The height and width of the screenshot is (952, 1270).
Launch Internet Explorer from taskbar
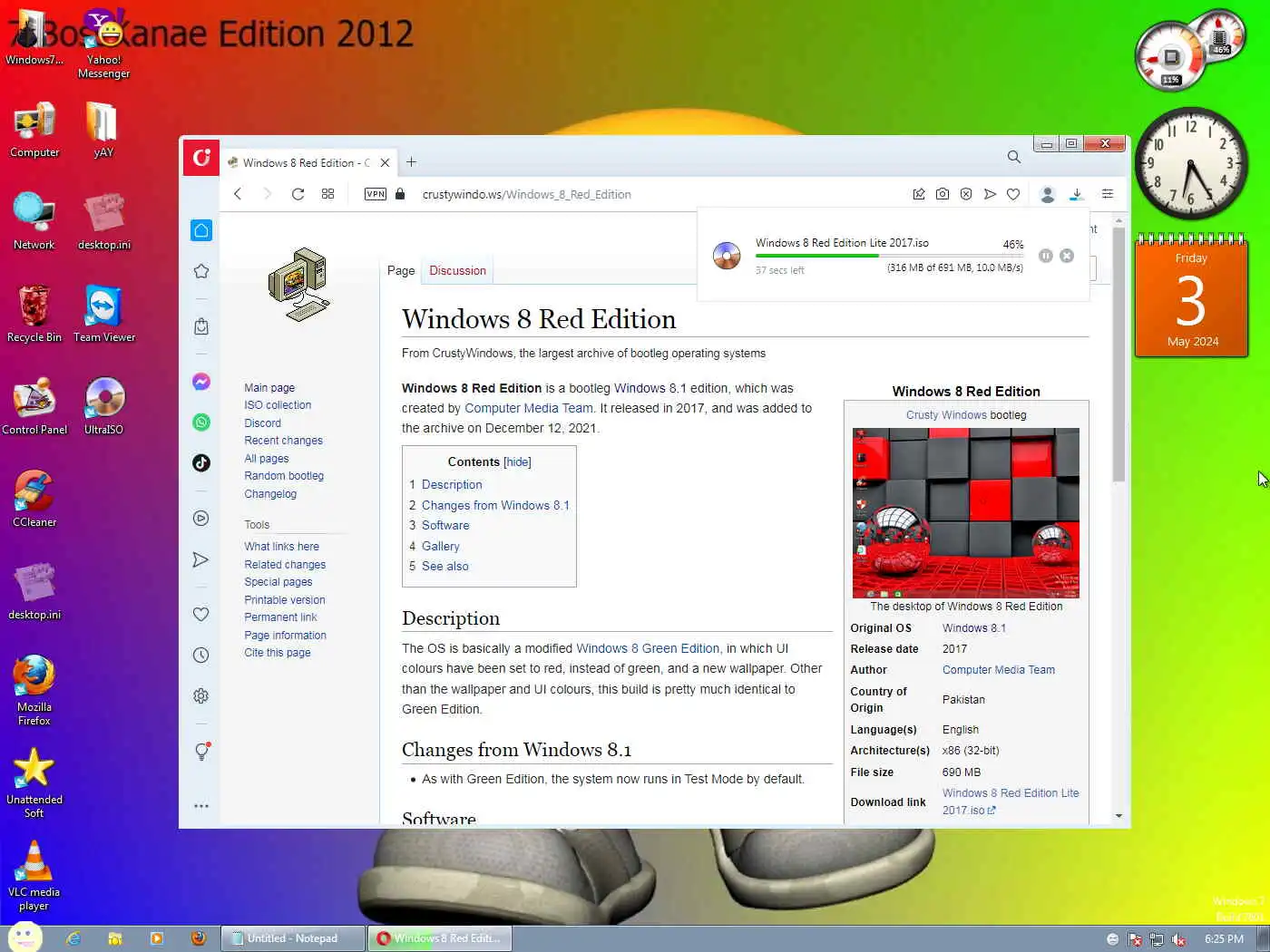(73, 938)
